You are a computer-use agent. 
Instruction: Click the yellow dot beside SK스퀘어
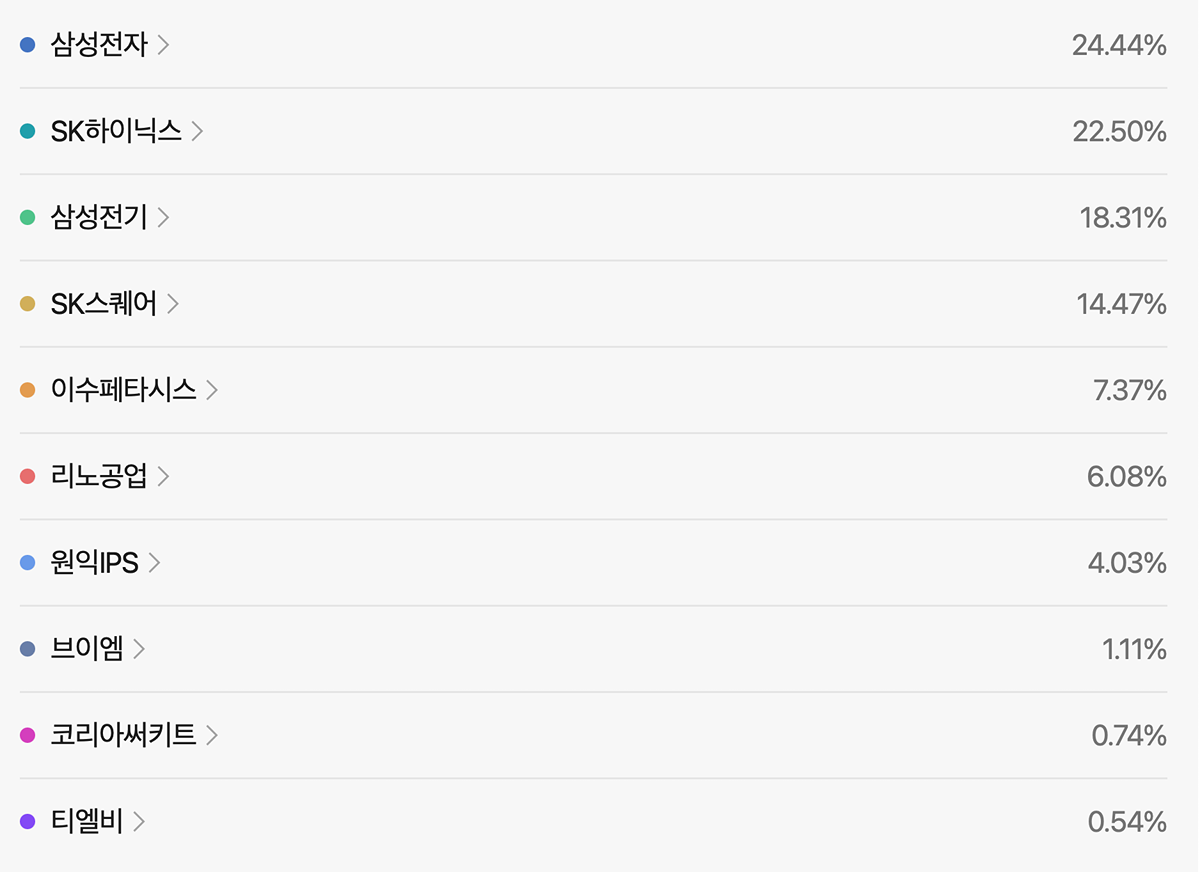coord(28,304)
